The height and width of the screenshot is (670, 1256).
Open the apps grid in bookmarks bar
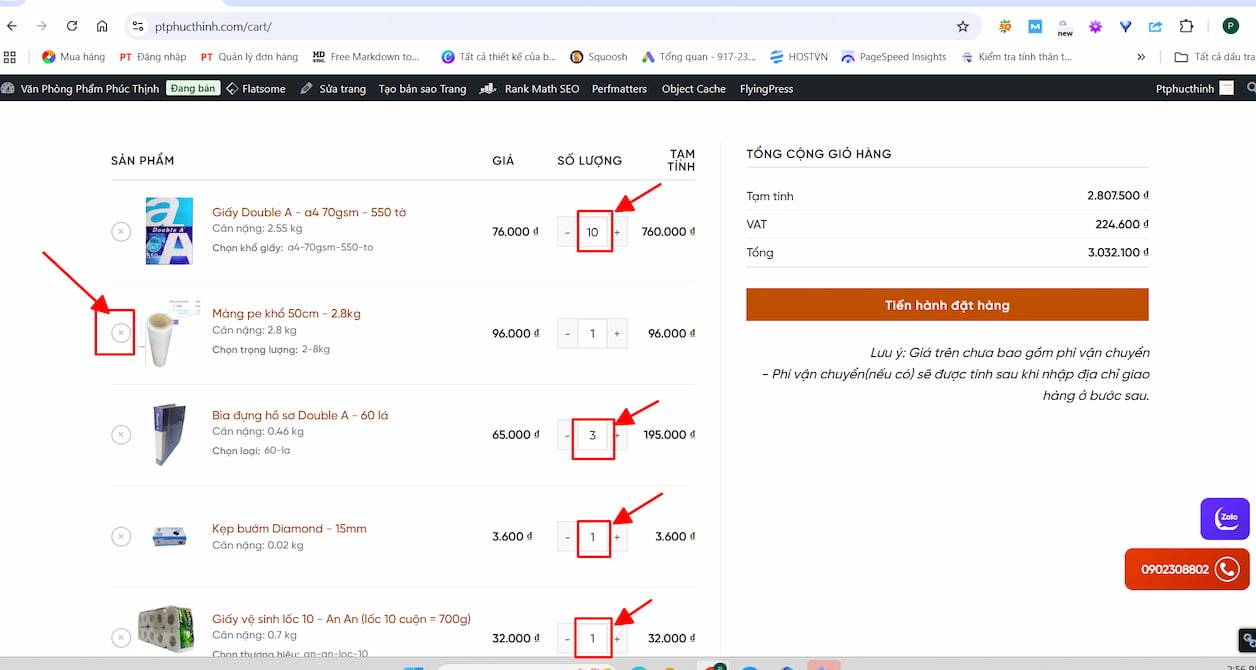pyautogui.click(x=10, y=57)
